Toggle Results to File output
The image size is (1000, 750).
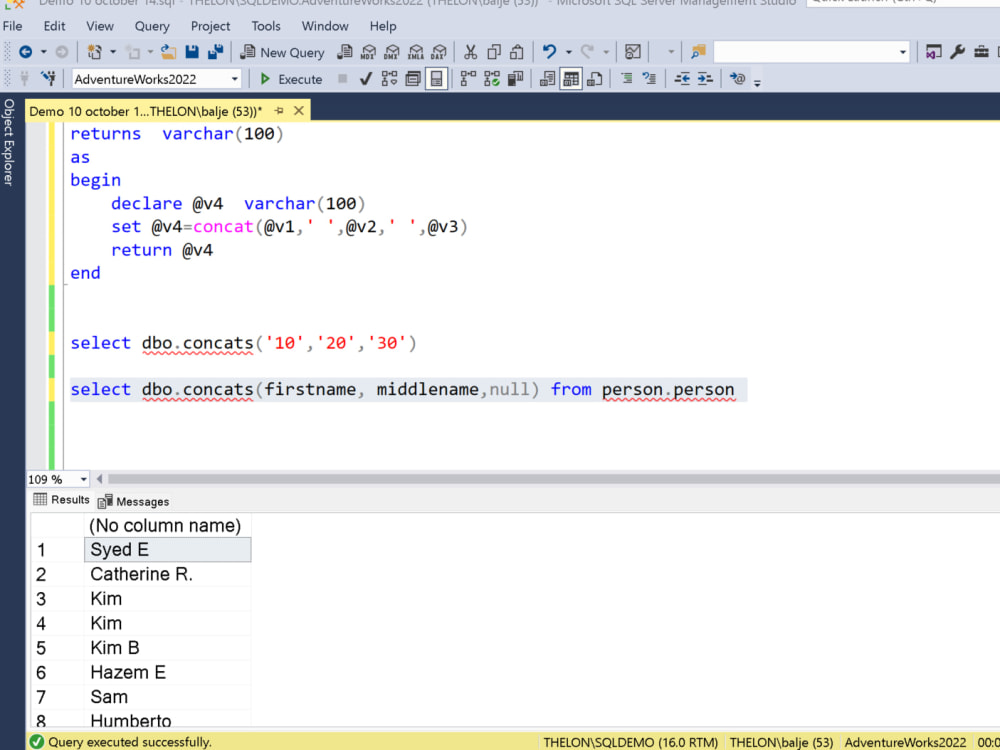594,79
